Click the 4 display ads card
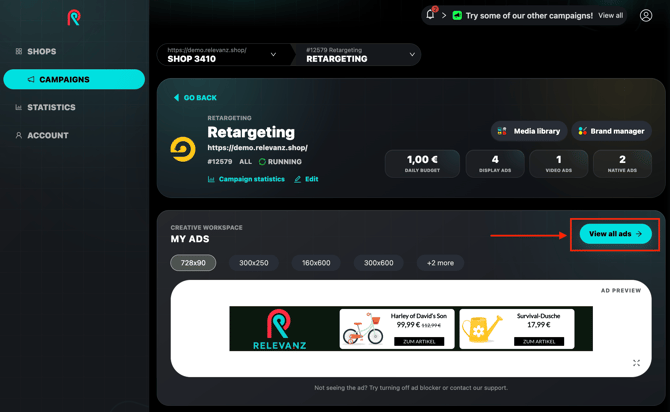This screenshot has height=412, width=670. coord(495,163)
